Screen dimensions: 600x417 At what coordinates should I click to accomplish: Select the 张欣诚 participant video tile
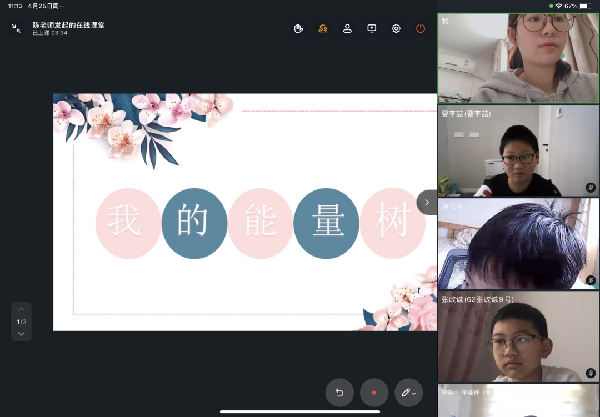click(518, 337)
